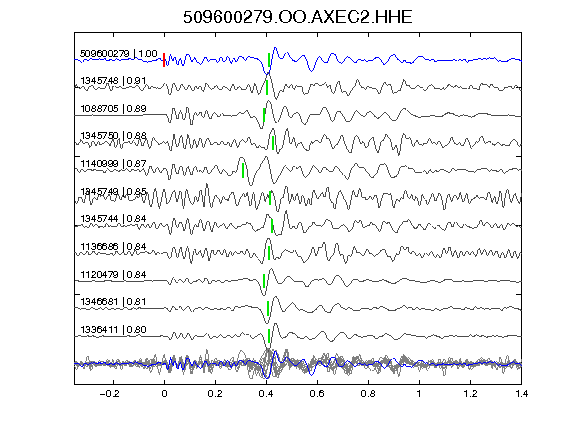Click the green marker on trace 1088705
Screen dimensions: 576x432
[x=264, y=115]
